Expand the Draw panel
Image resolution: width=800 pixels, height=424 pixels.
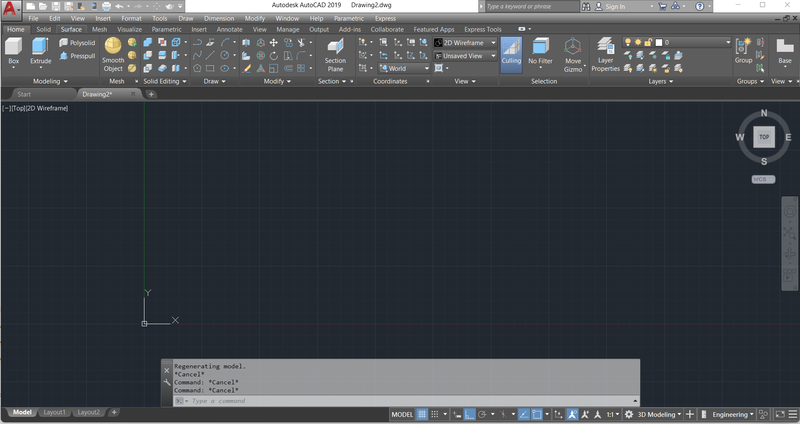(214, 81)
